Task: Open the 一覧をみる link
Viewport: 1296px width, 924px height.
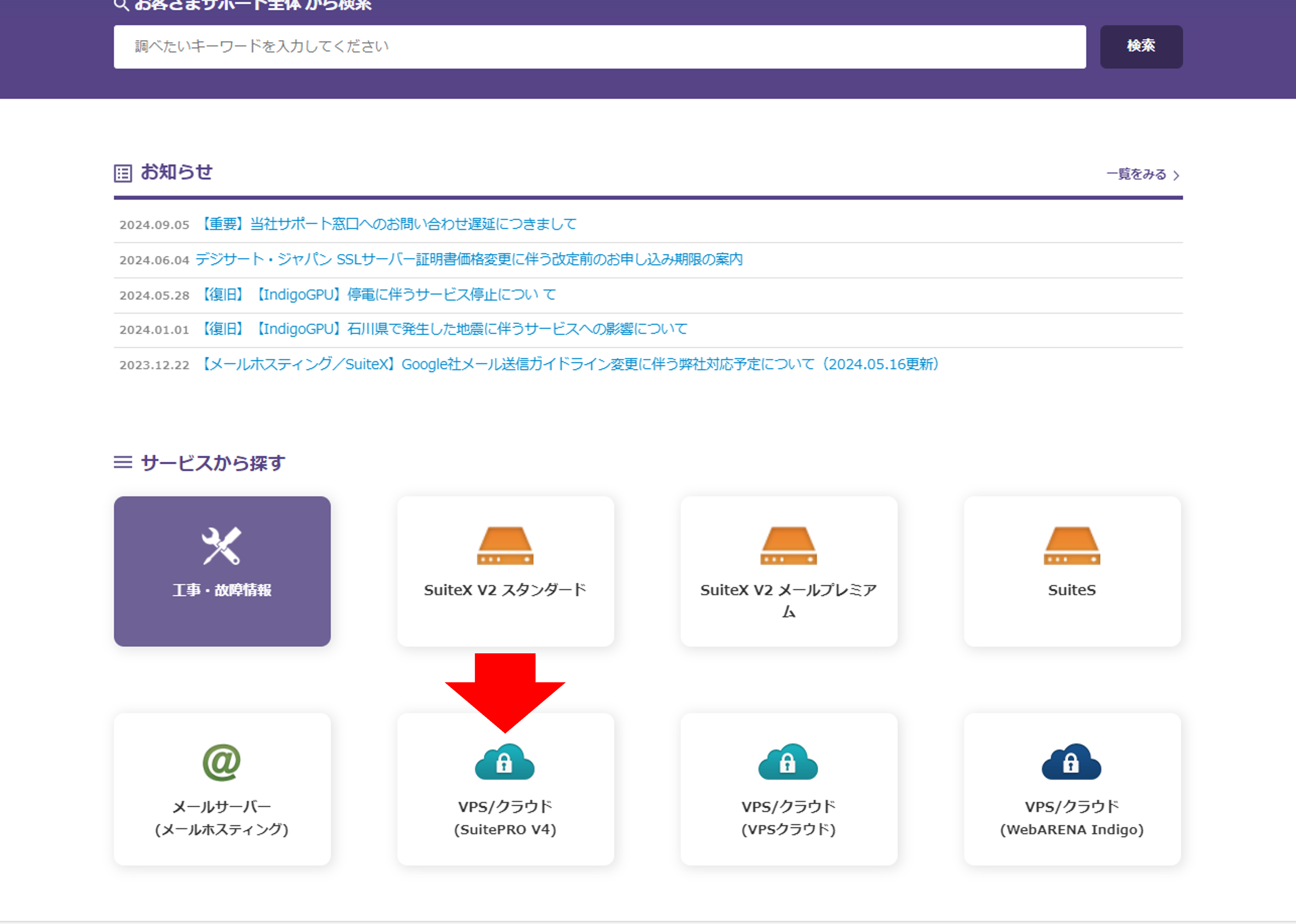Action: point(1136,174)
